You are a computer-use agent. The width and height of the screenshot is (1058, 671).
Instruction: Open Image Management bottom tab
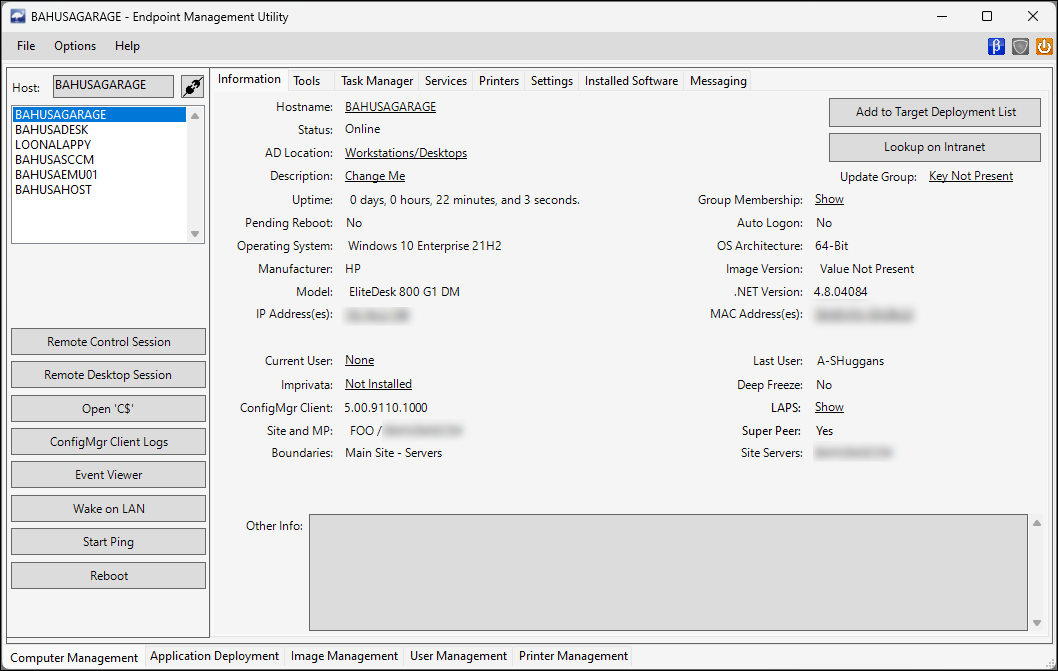pyautogui.click(x=344, y=655)
